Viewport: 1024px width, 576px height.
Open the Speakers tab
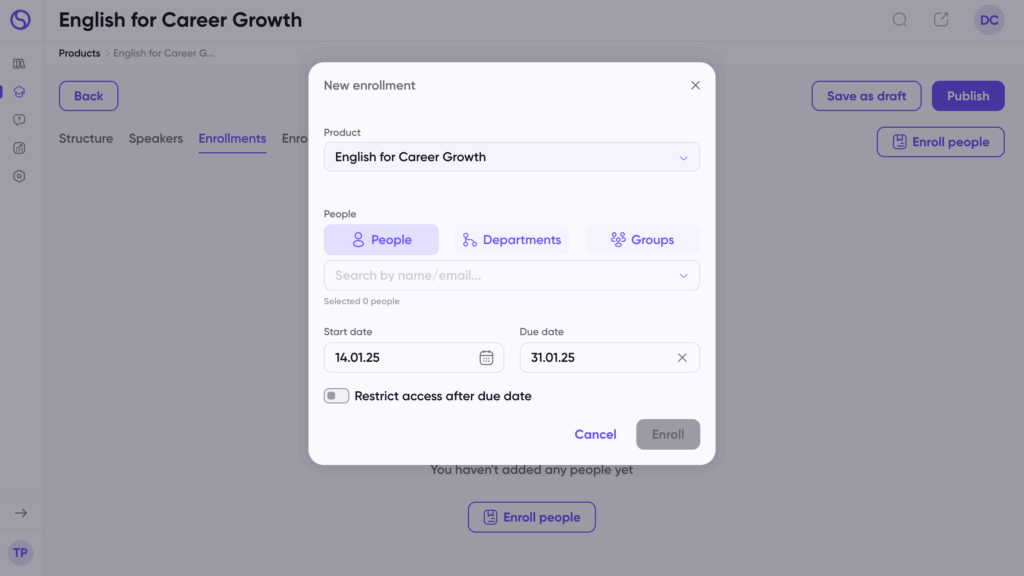[x=155, y=138]
